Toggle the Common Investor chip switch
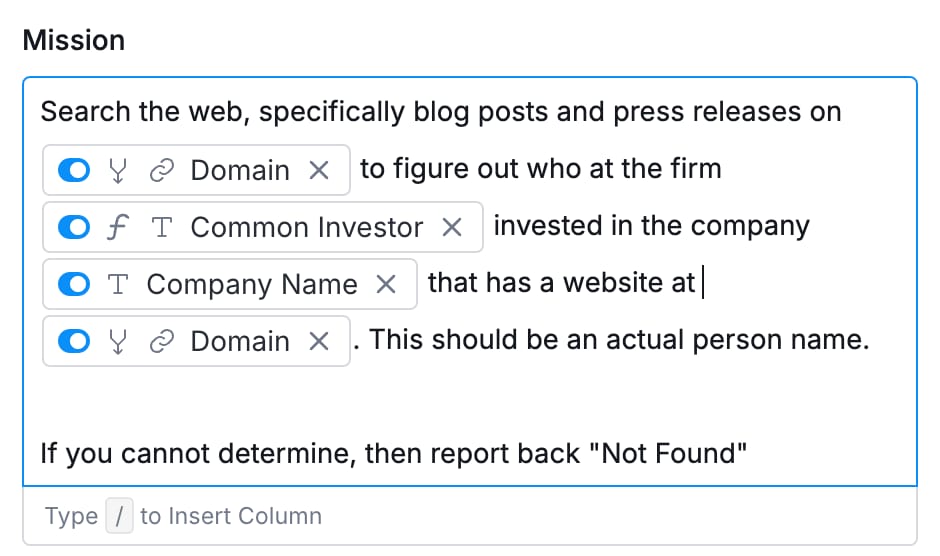Screen dimensions: 940x556 (x=74, y=227)
